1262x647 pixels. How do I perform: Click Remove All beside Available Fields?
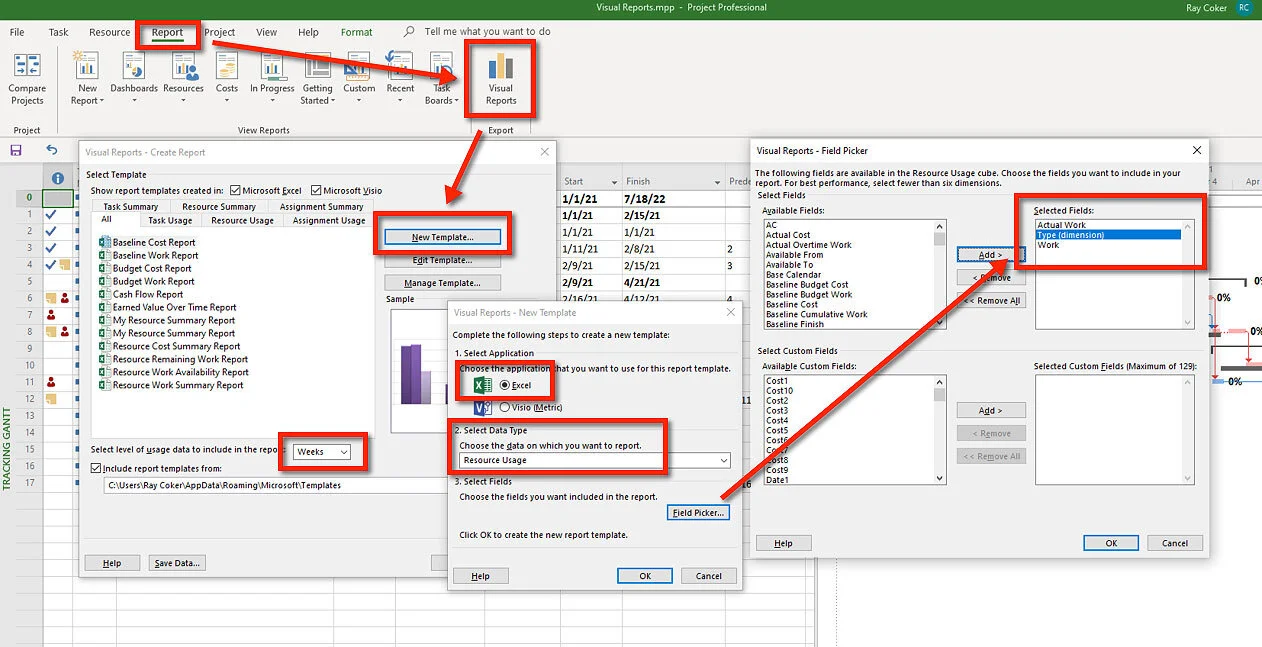click(x=990, y=300)
